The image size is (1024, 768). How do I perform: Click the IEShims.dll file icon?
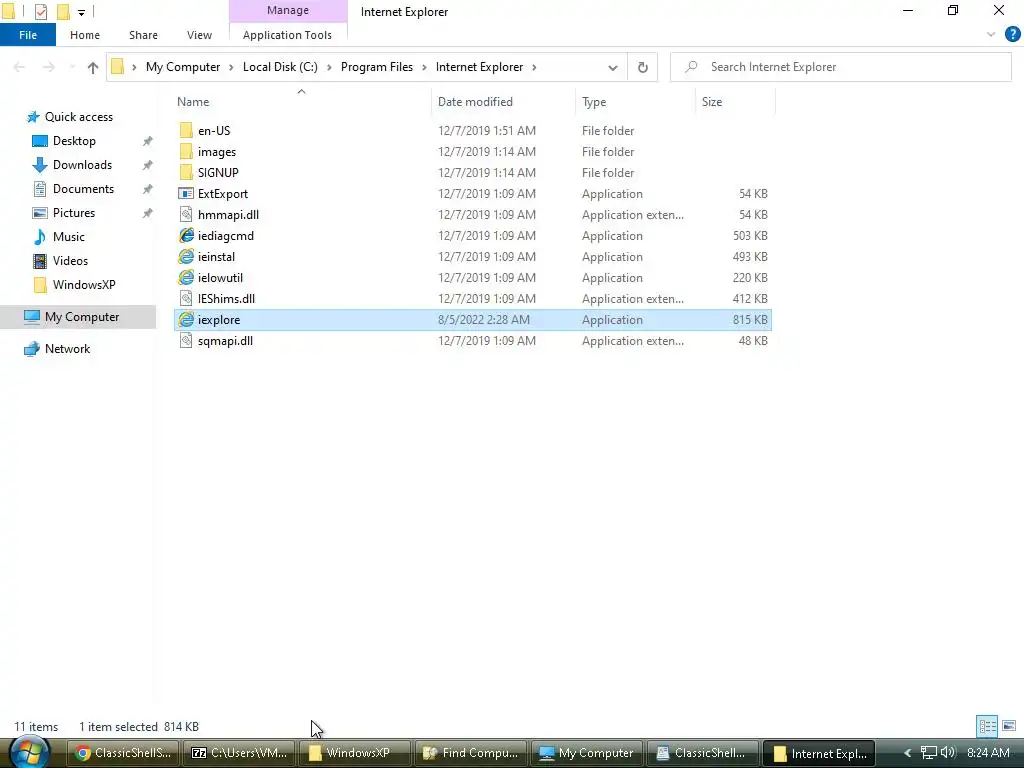click(186, 298)
